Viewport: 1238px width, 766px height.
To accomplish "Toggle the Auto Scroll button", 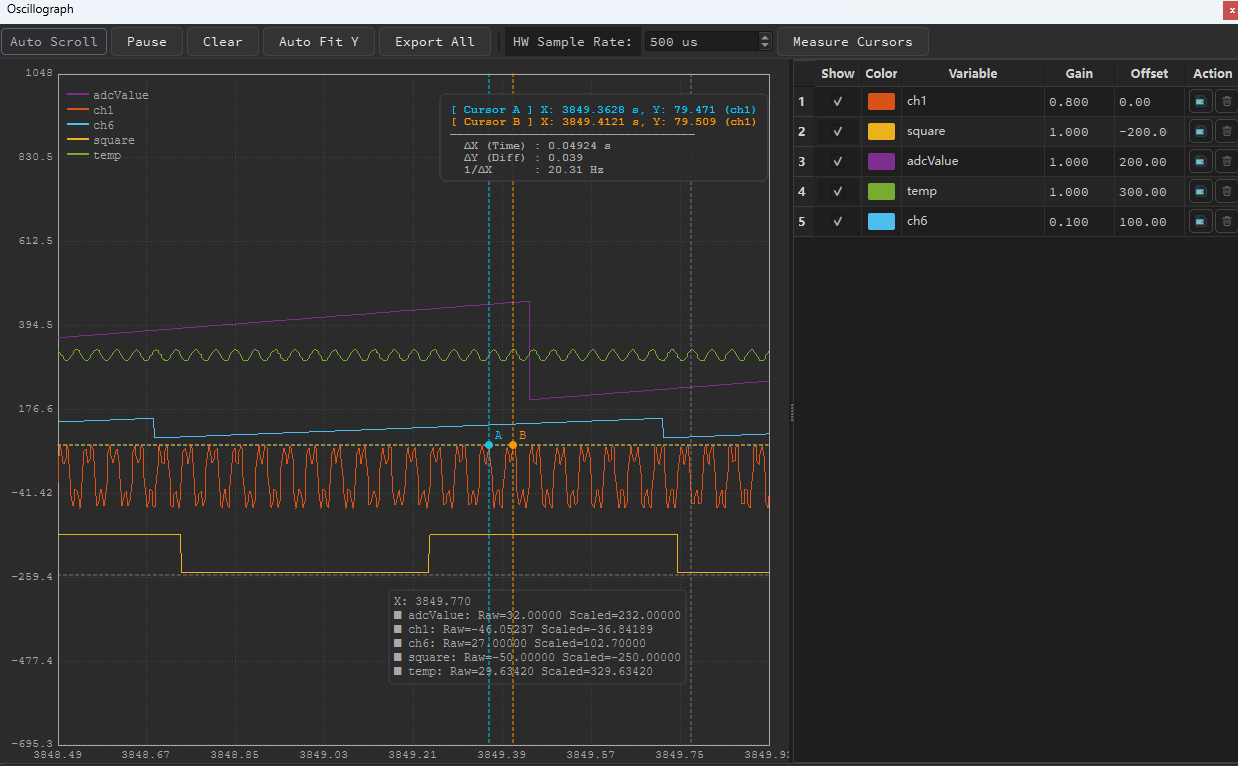I will click(x=54, y=42).
